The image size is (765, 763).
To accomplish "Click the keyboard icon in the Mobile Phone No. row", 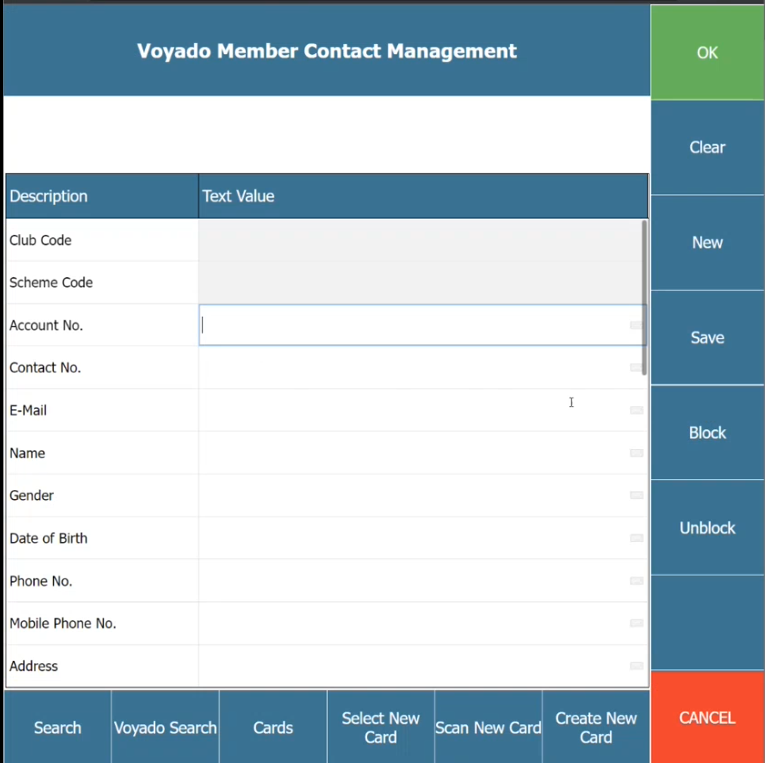I will (636, 623).
